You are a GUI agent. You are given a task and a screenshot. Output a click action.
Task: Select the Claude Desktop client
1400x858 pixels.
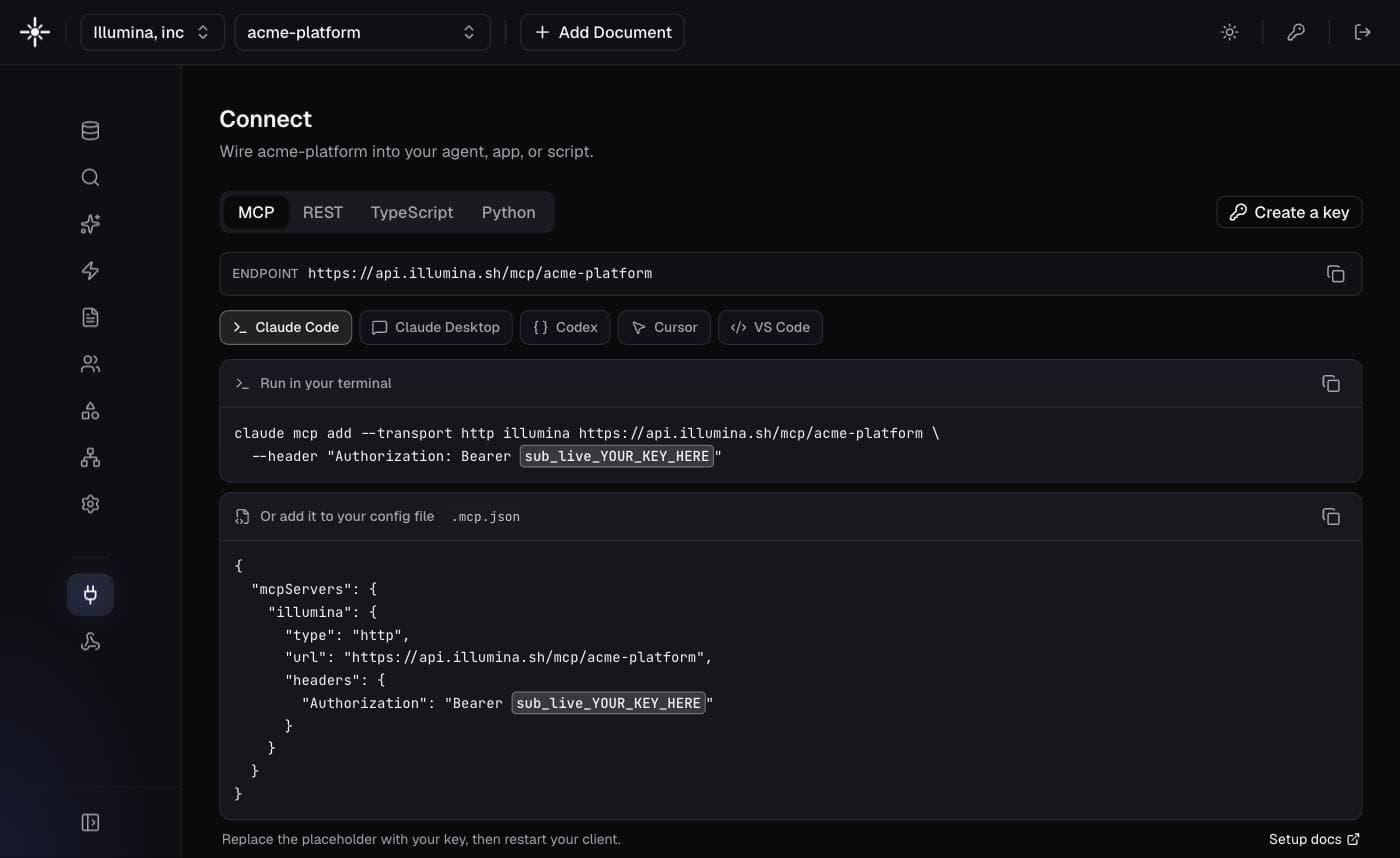[x=436, y=327]
